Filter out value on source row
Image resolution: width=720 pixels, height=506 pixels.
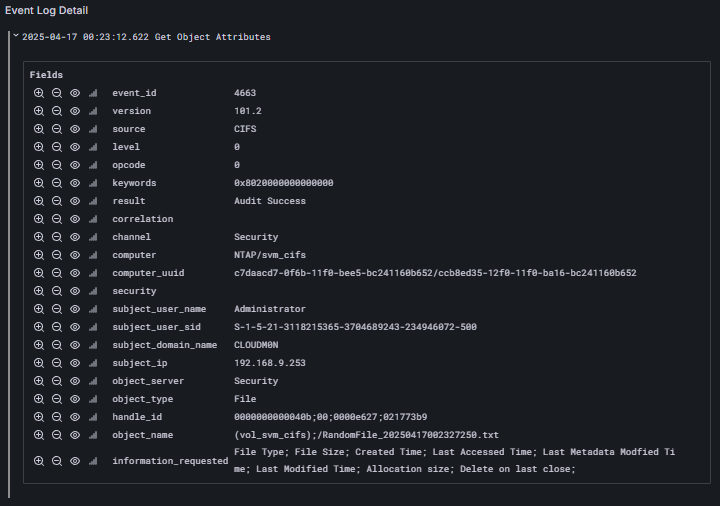click(57, 129)
